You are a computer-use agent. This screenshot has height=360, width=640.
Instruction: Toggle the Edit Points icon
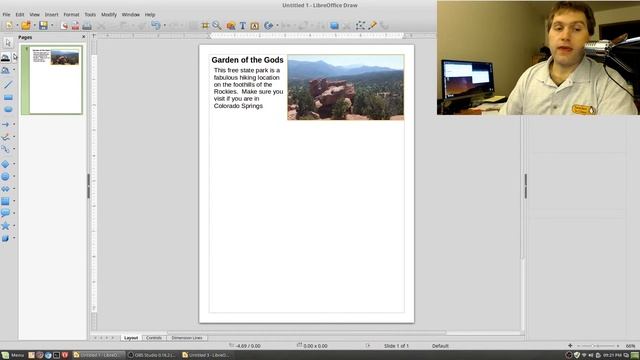[x=360, y=26]
